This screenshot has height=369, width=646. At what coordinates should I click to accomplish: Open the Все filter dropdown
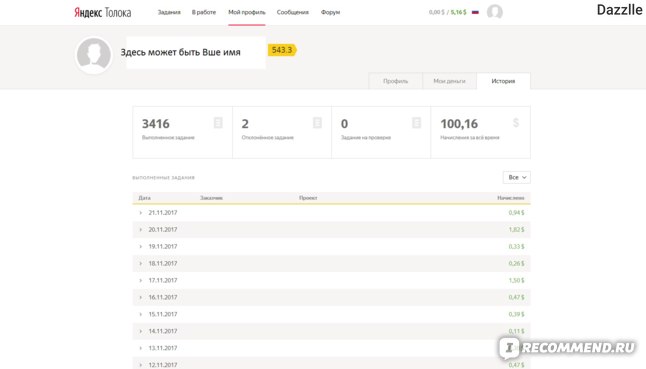pyautogui.click(x=517, y=177)
